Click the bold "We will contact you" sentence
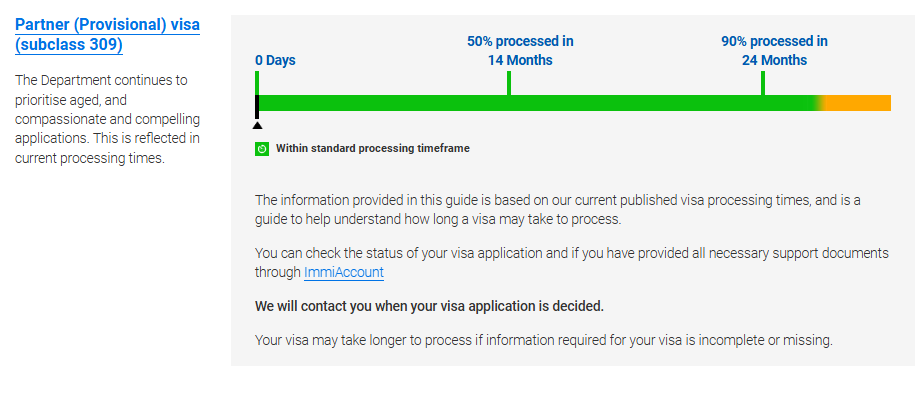Screen dimensions: 924x402 [x=429, y=306]
